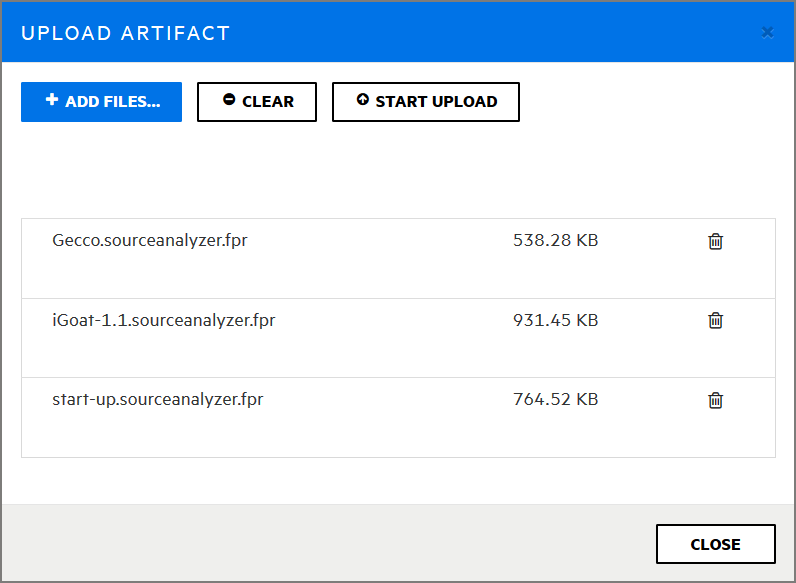Image resolution: width=796 pixels, height=583 pixels.
Task: Click the plus icon on Add Files
Action: (x=52, y=100)
